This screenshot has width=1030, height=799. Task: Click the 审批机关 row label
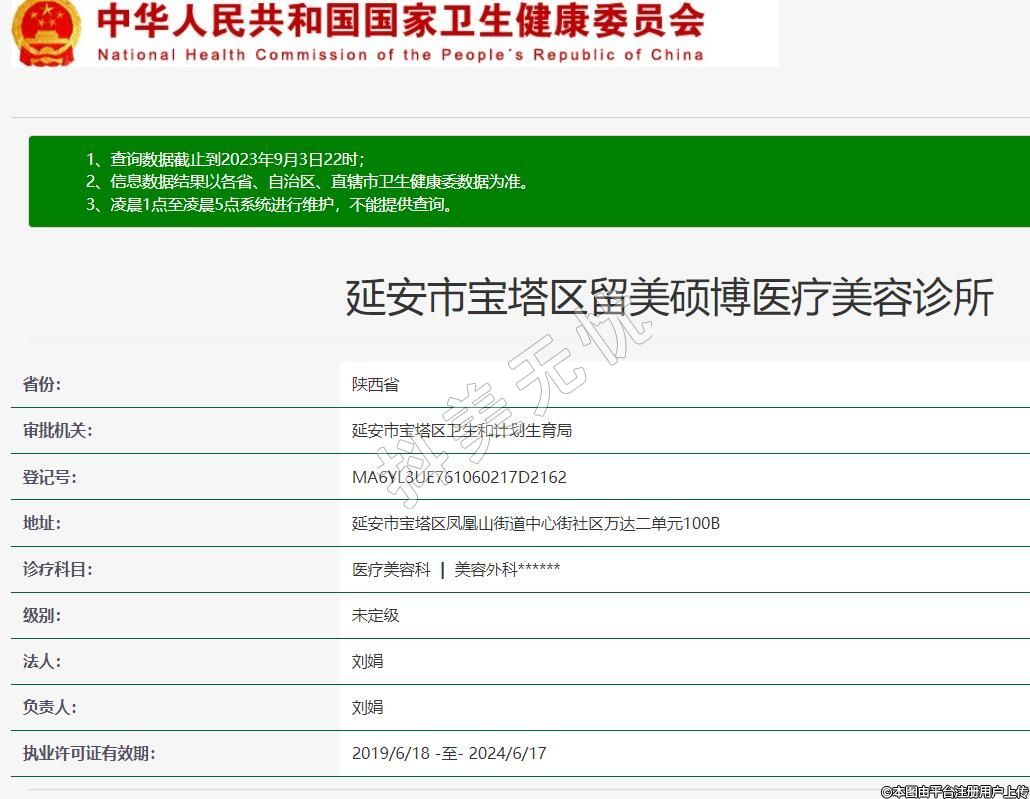(x=57, y=430)
